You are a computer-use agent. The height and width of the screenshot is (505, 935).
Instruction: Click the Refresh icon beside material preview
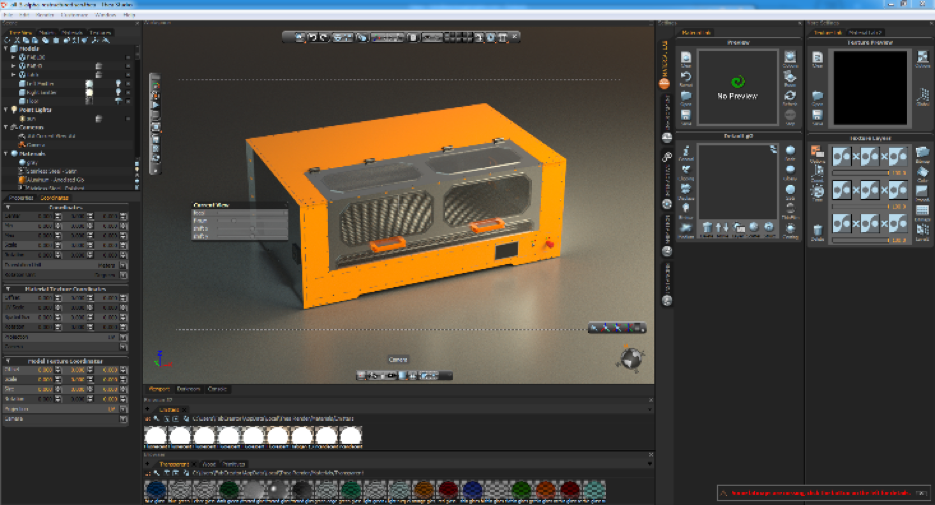790,96
